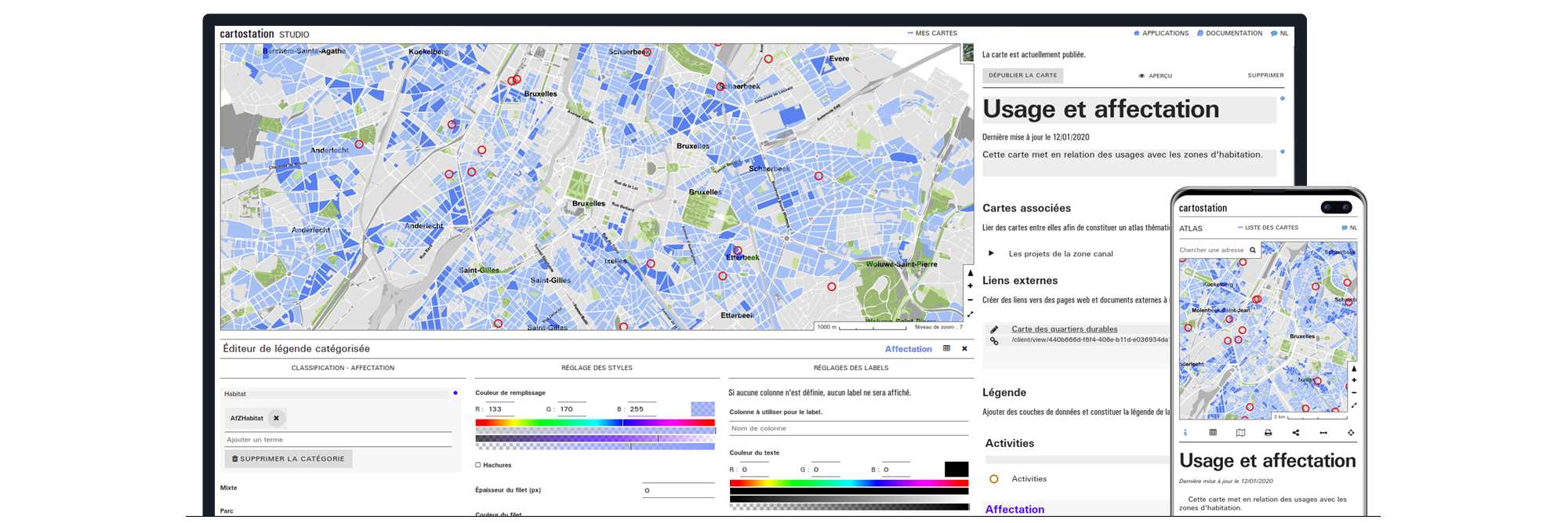
Task: Click the search icon in mobile address bar
Action: 1253,250
